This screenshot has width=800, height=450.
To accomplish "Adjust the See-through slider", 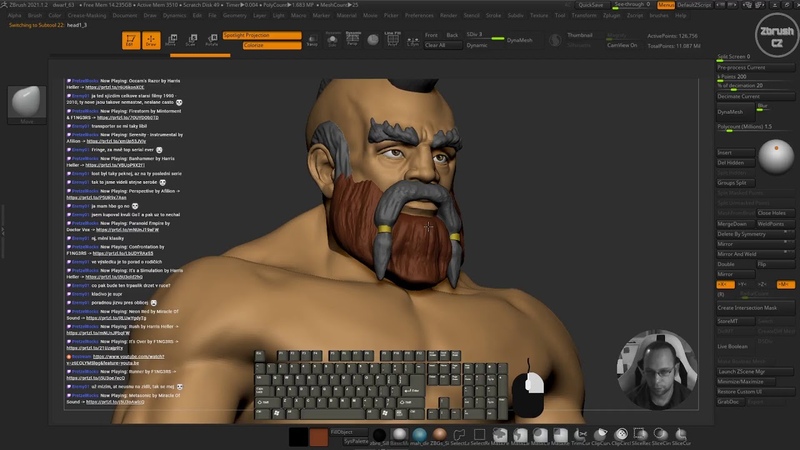I will 632,5.
